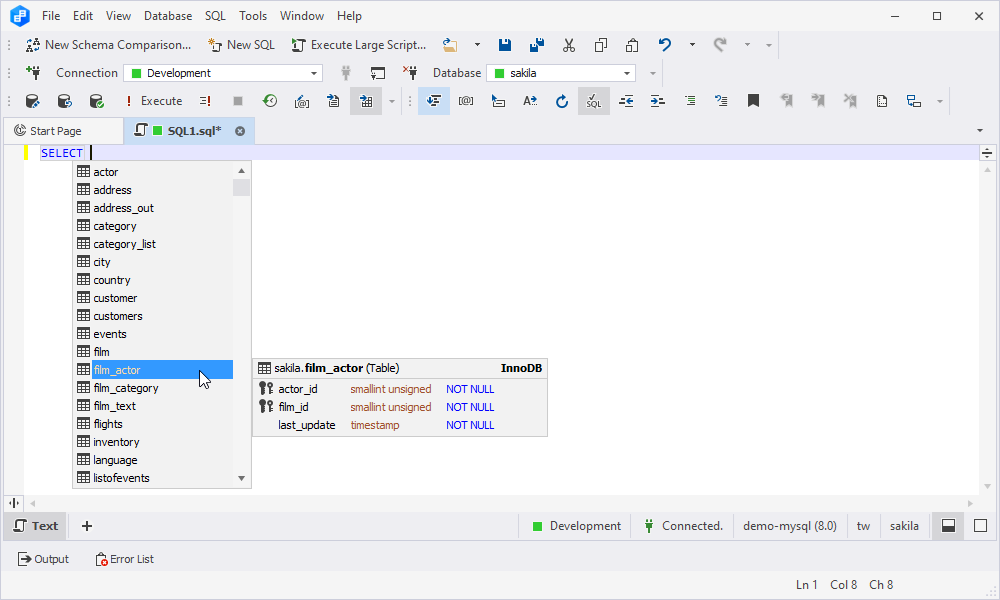Screen dimensions: 1000x600
Task: Close the SQL1.sql tab
Action: pyautogui.click(x=240, y=131)
